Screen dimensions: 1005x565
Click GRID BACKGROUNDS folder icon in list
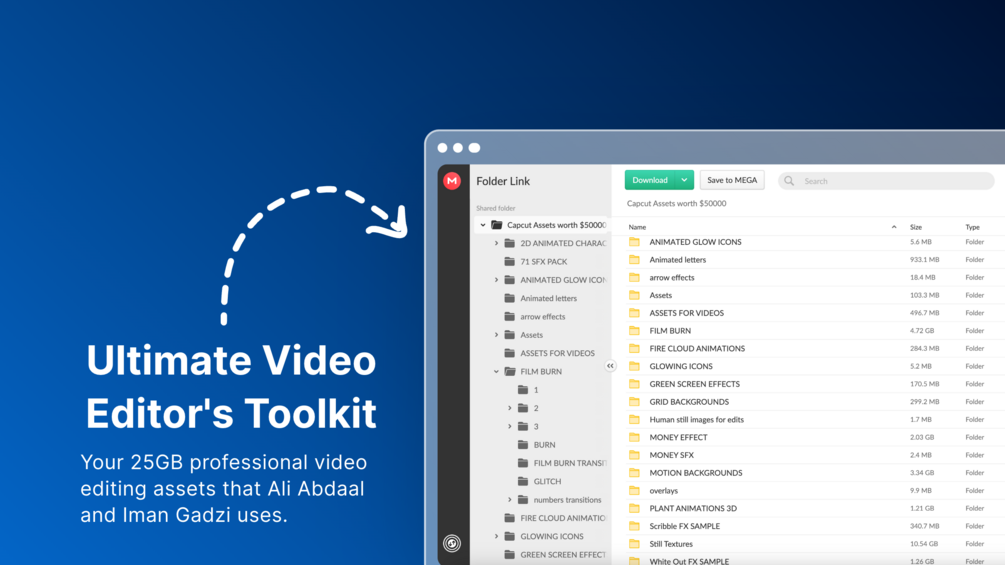634,402
